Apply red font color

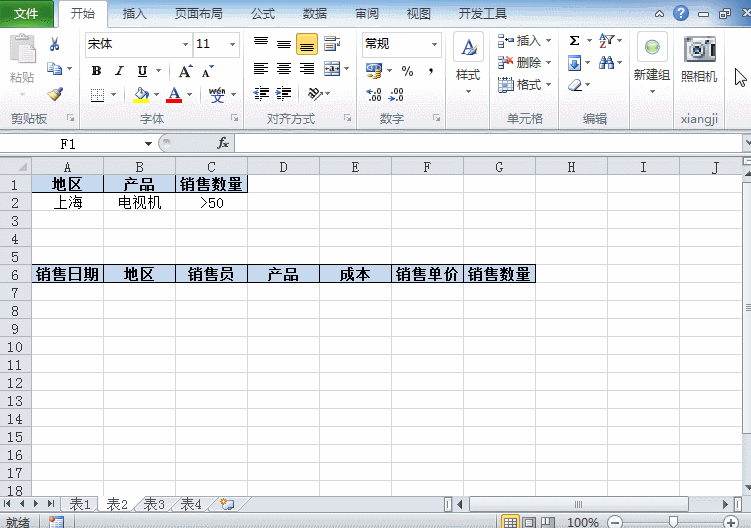174,94
